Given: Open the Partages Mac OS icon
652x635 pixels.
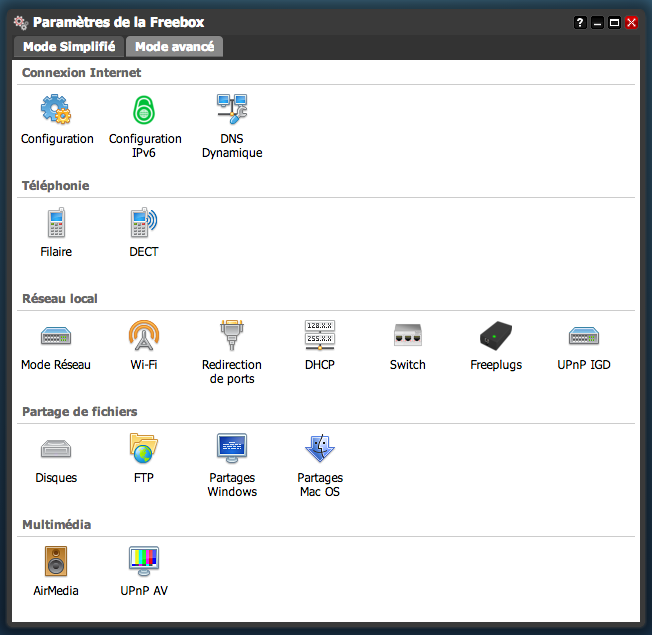Looking at the screenshot, I should coord(320,448).
